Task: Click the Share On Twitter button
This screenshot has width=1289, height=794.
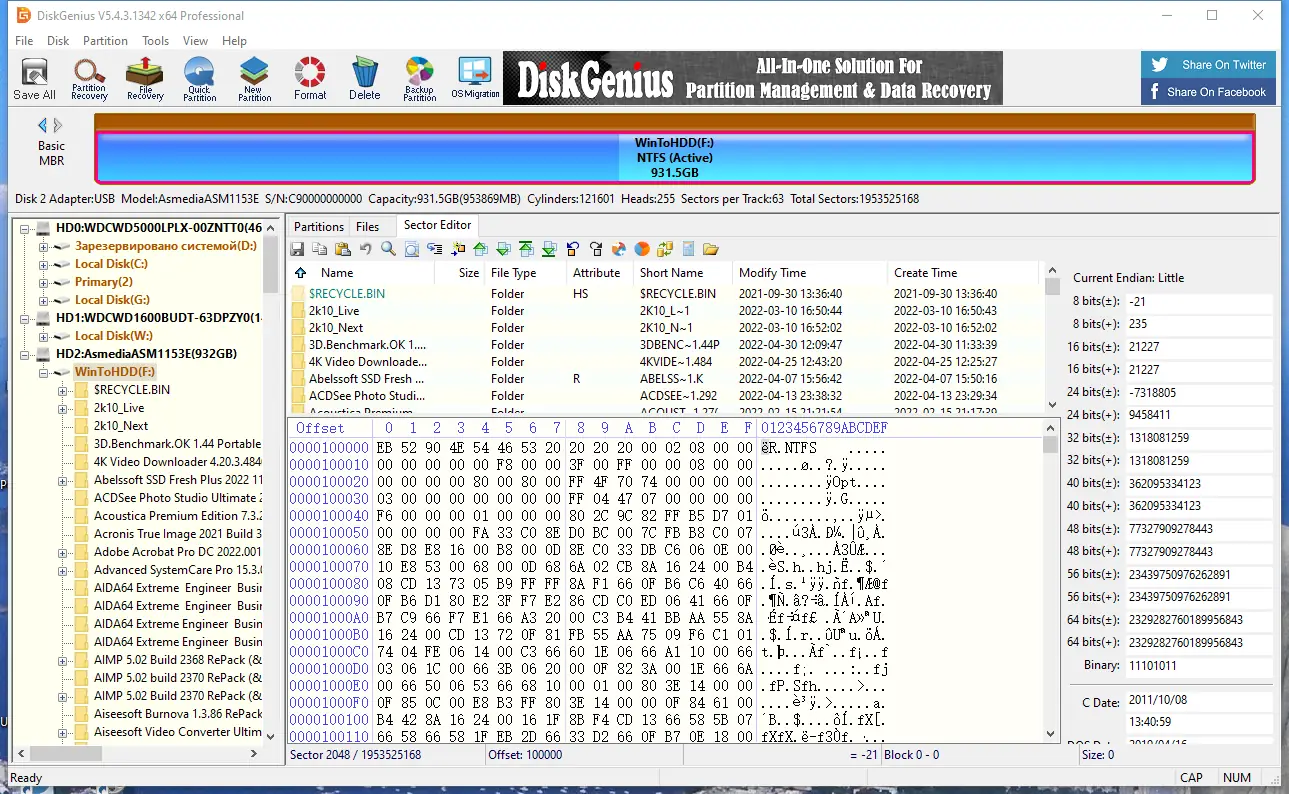Action: coord(1208,64)
